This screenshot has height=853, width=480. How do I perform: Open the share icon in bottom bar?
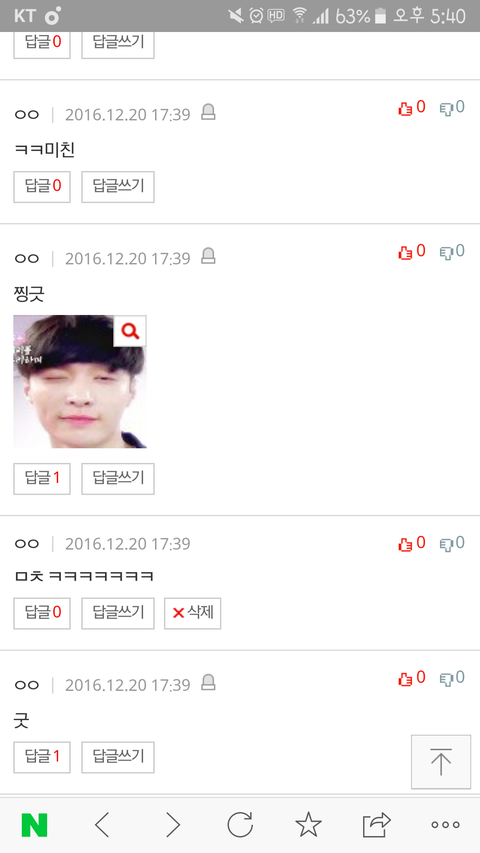point(377,825)
